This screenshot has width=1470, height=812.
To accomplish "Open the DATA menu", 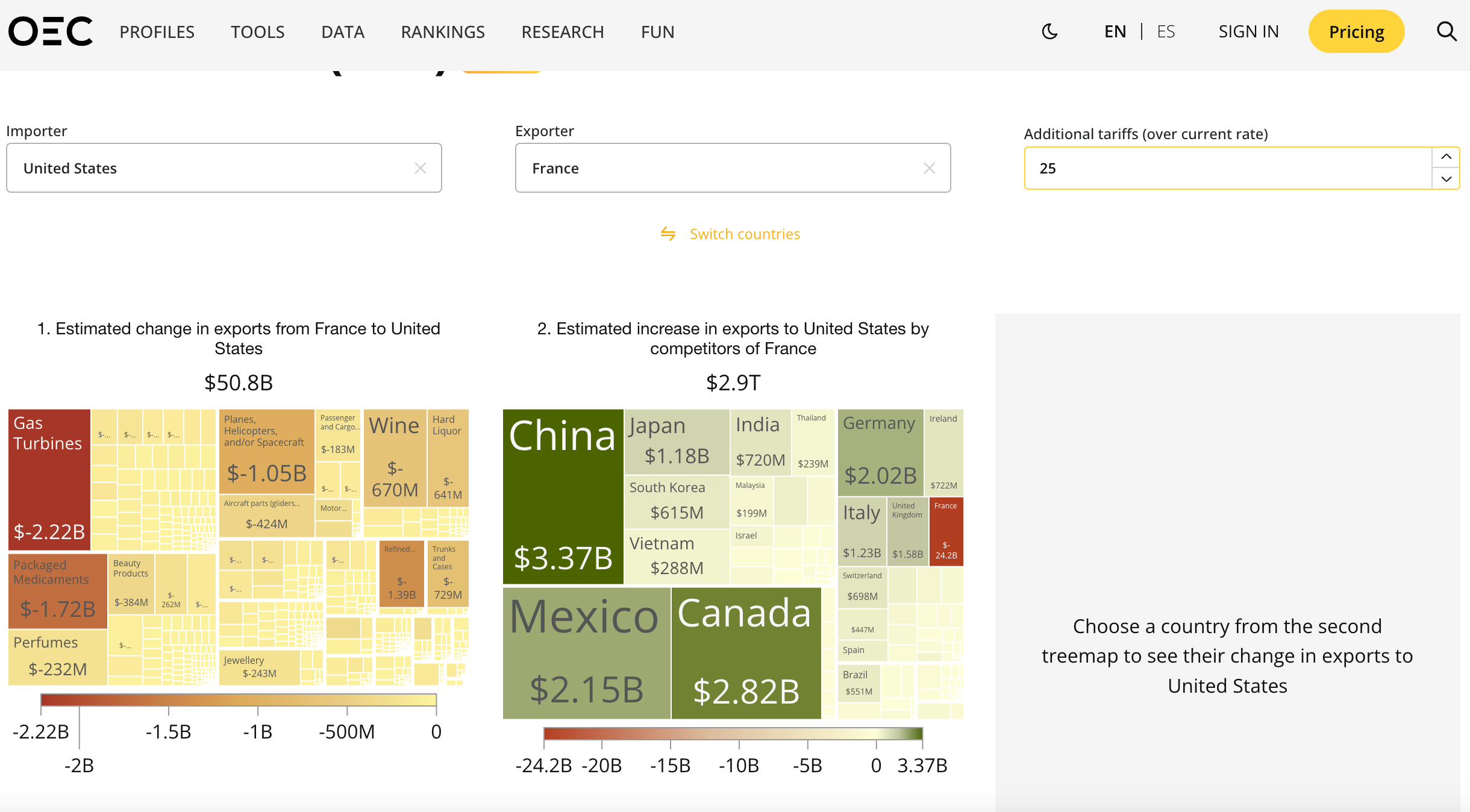I will pos(343,31).
